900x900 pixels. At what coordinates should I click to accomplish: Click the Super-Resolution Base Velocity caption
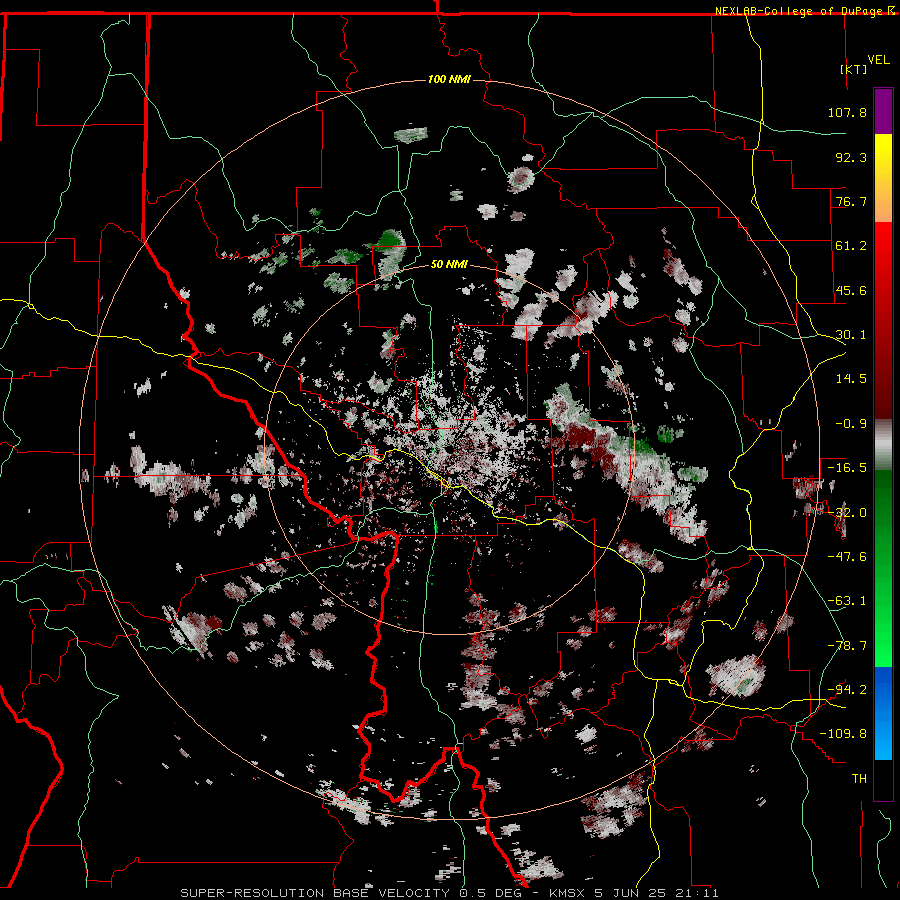click(449, 893)
